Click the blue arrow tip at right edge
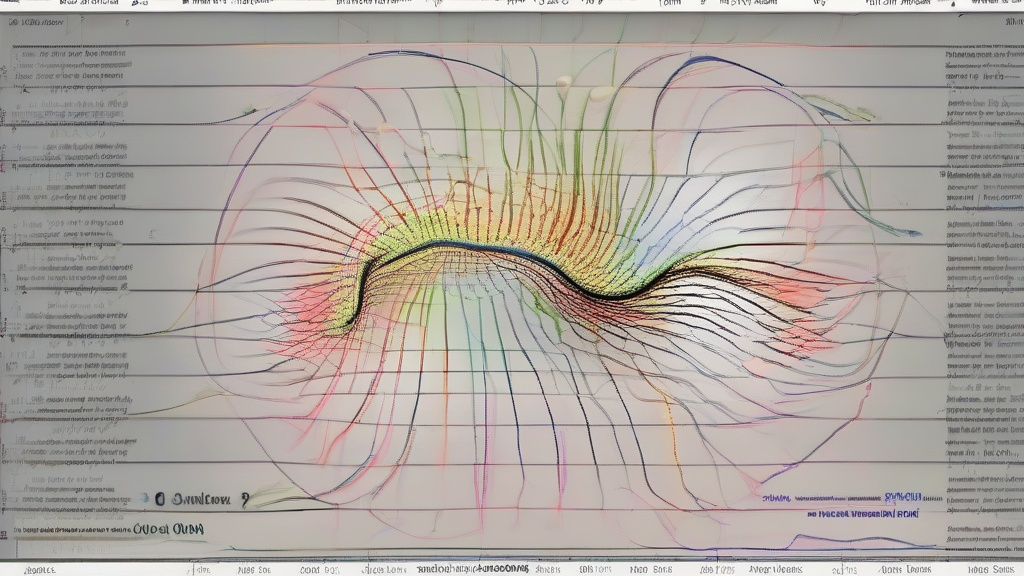Image resolution: width=1024 pixels, height=576 pixels. [912, 232]
